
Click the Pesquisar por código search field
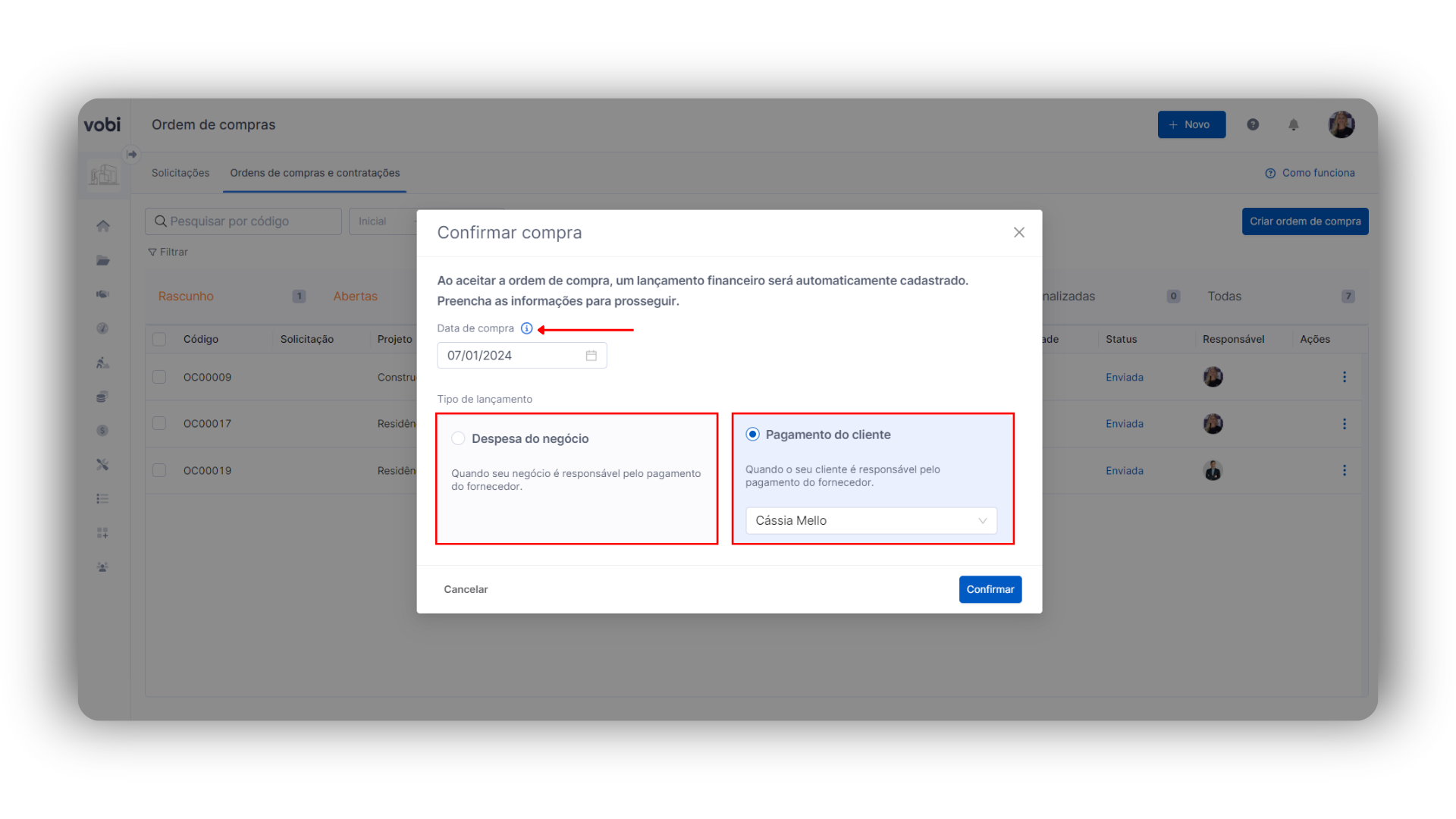pyautogui.click(x=243, y=221)
